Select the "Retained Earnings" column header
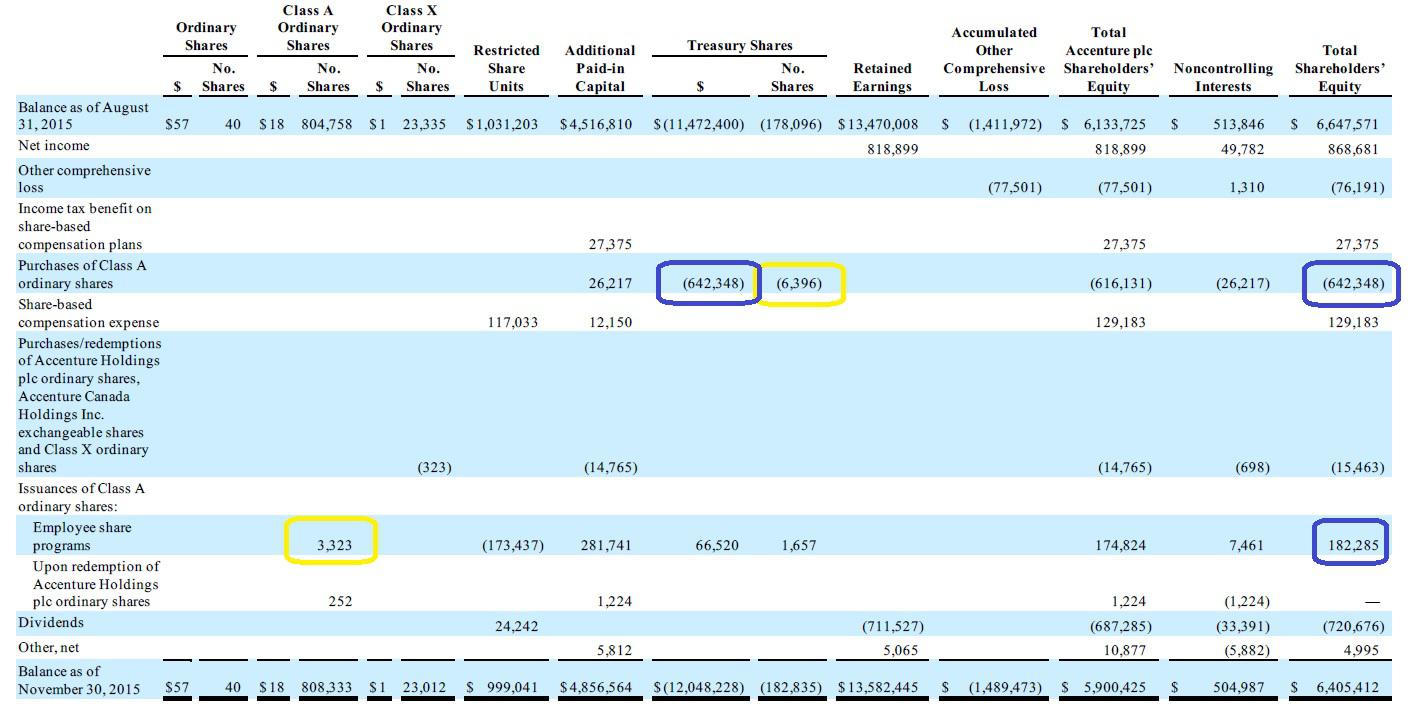This screenshot has height=706, width=1411. 882,77
